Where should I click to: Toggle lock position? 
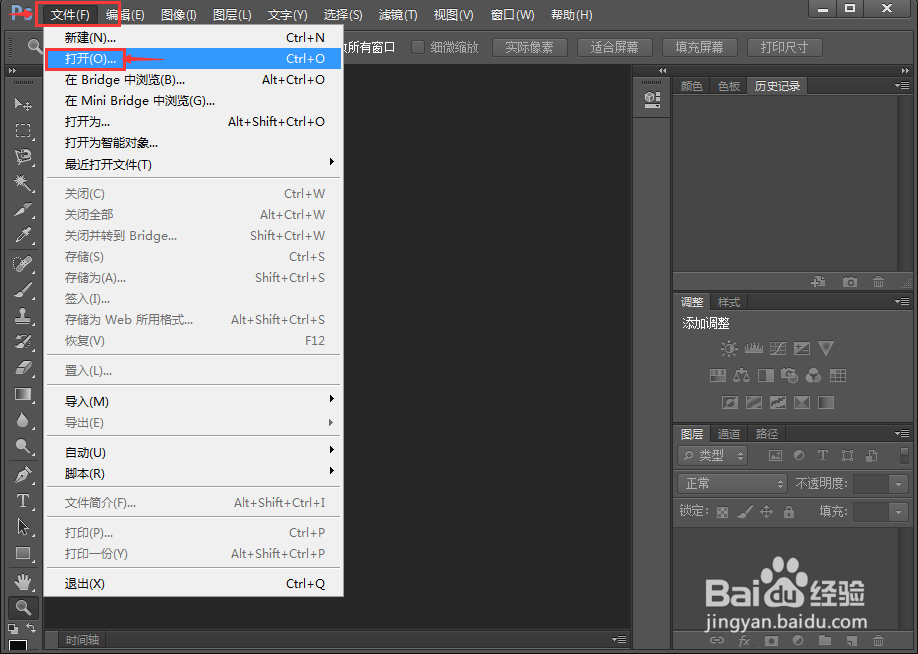click(766, 512)
